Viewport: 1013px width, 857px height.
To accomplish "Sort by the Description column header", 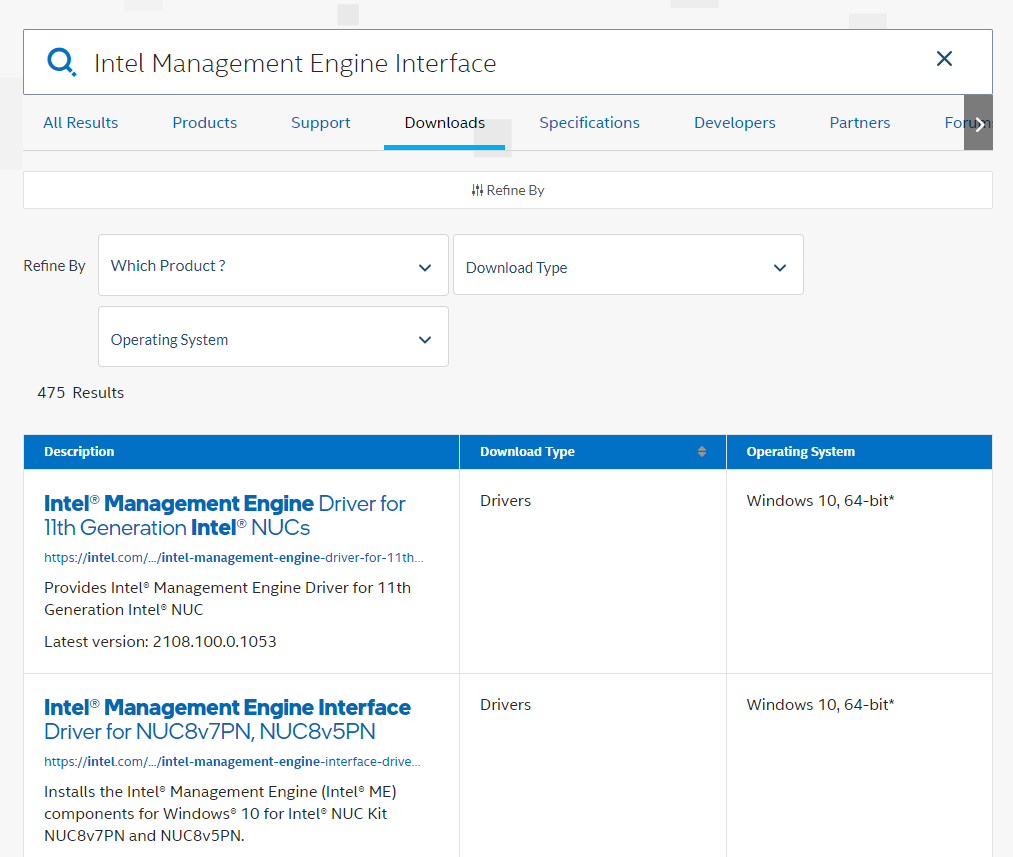I will pos(79,452).
